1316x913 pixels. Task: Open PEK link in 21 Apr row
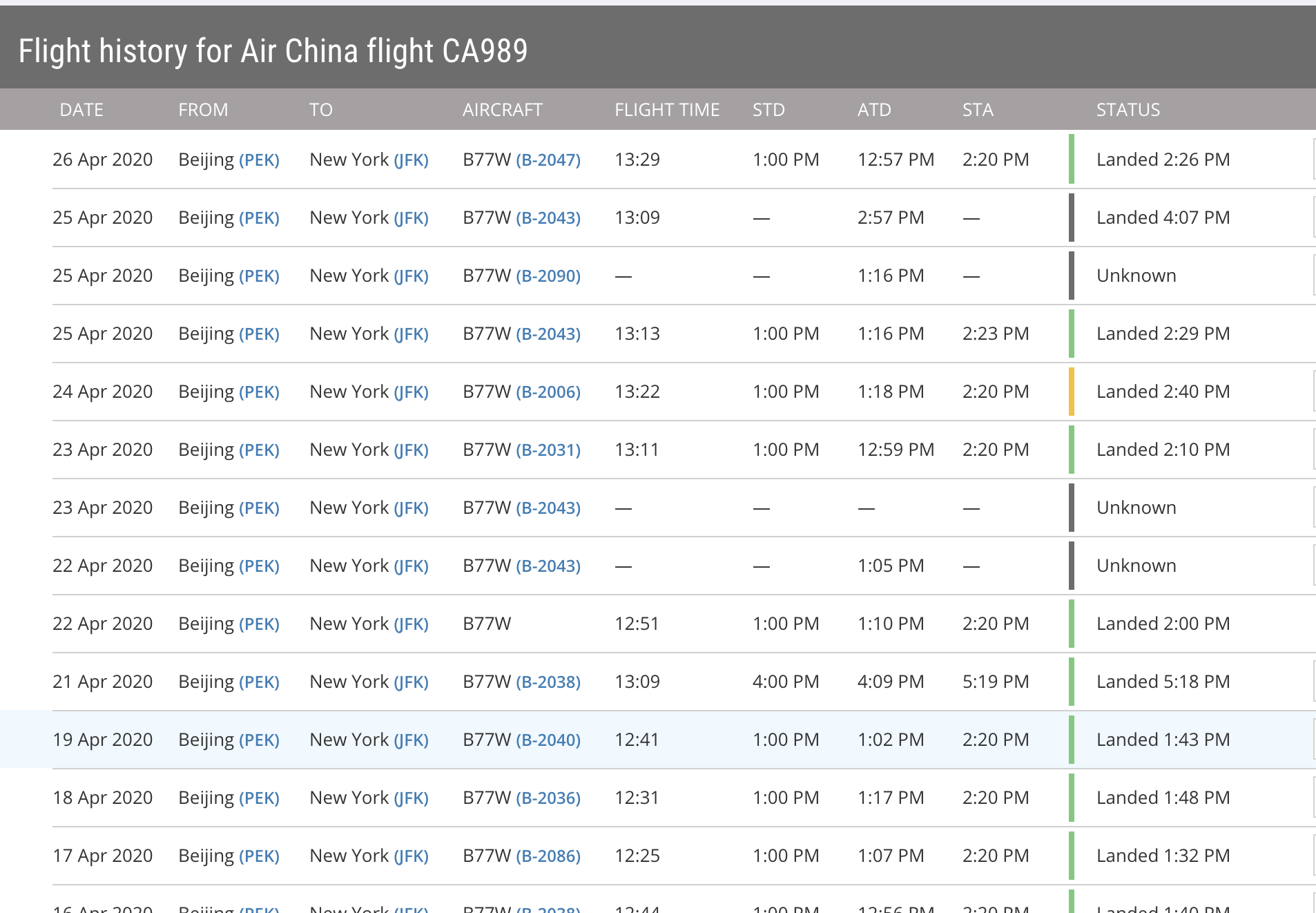point(259,682)
